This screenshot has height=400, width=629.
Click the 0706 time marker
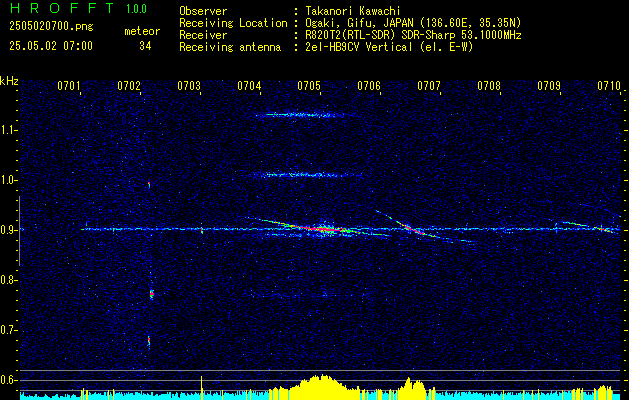click(x=369, y=86)
